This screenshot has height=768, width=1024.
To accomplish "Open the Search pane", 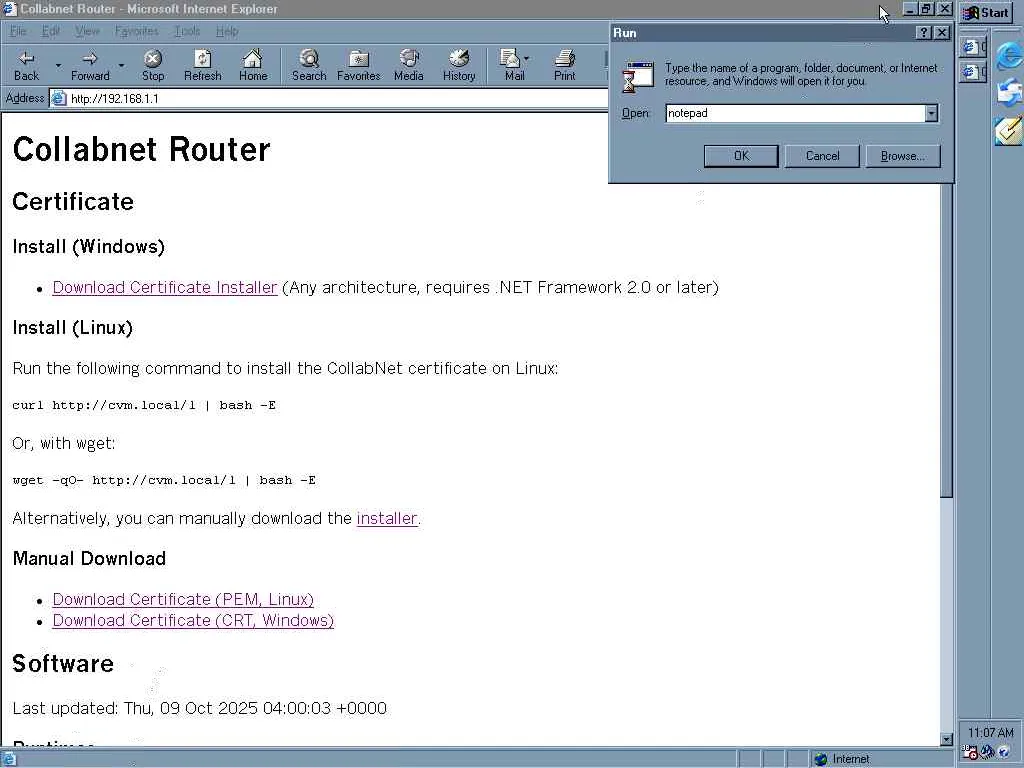I will point(309,65).
